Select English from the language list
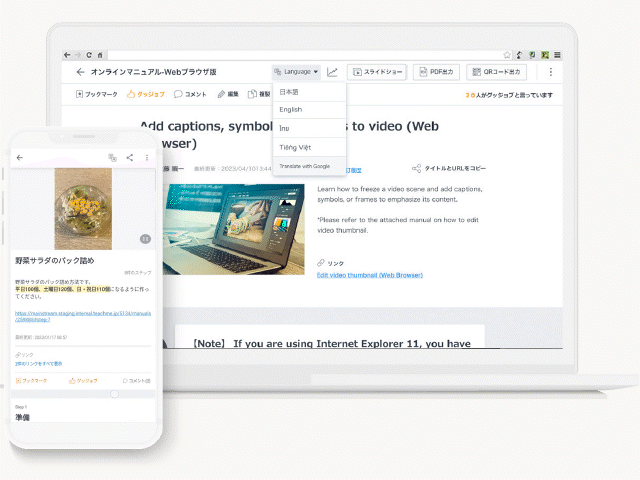 (x=291, y=110)
